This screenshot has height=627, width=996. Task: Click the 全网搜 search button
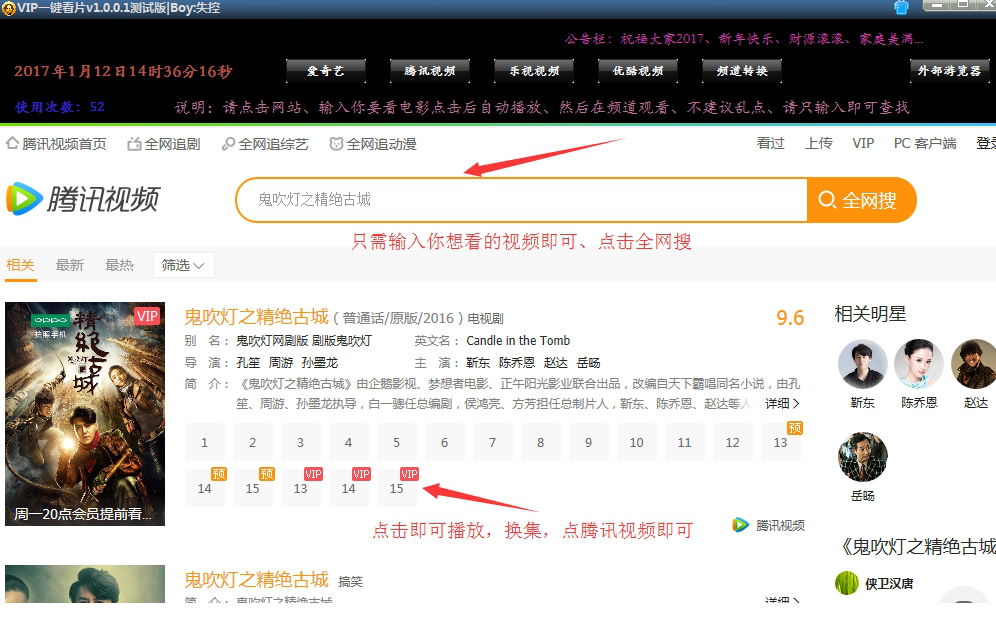pos(861,200)
